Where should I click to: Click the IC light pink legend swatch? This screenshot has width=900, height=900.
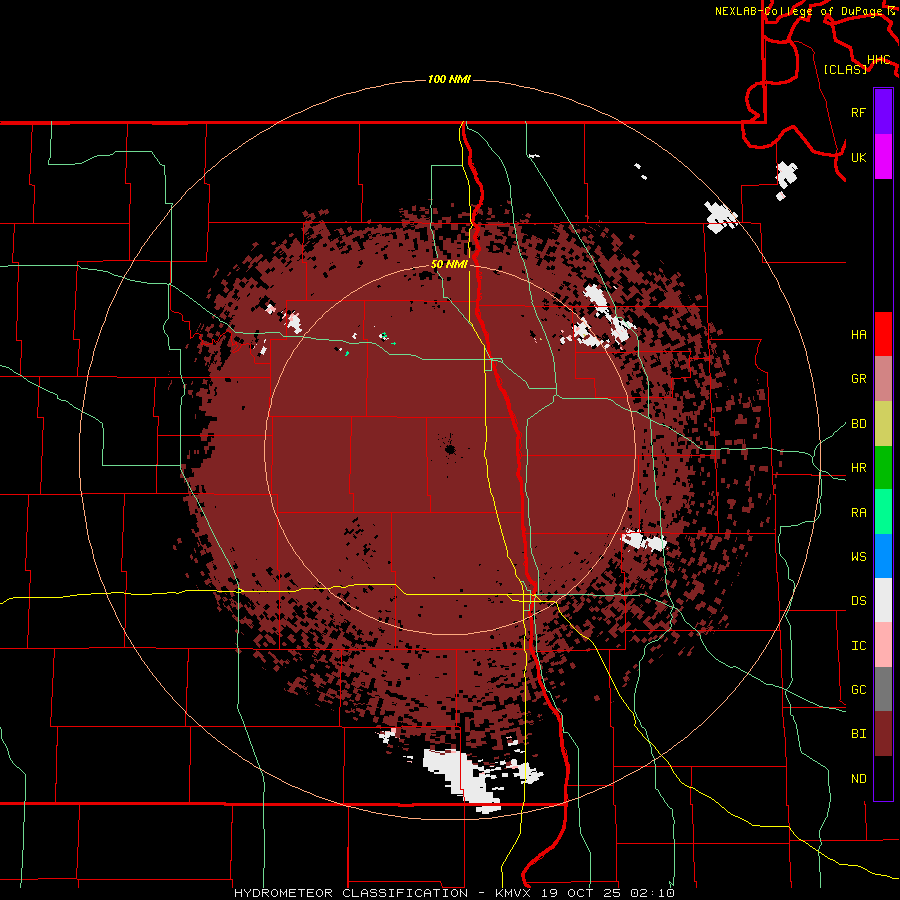(883, 645)
